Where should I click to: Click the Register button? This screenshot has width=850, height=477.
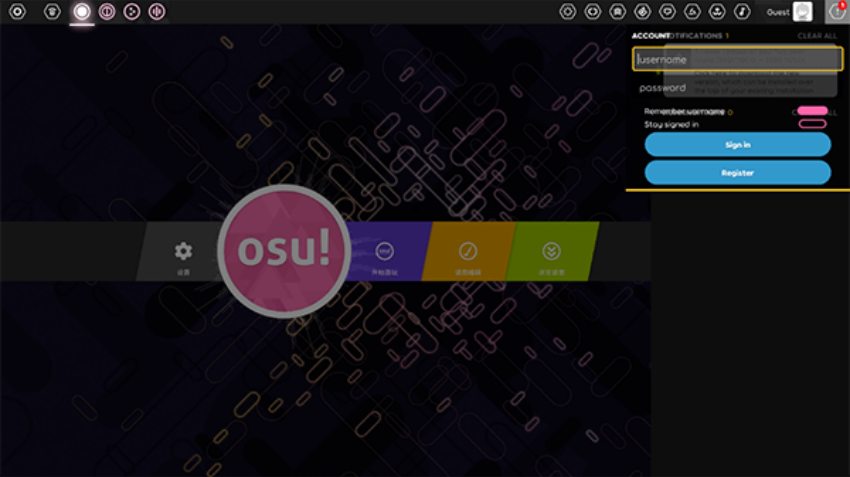click(737, 173)
